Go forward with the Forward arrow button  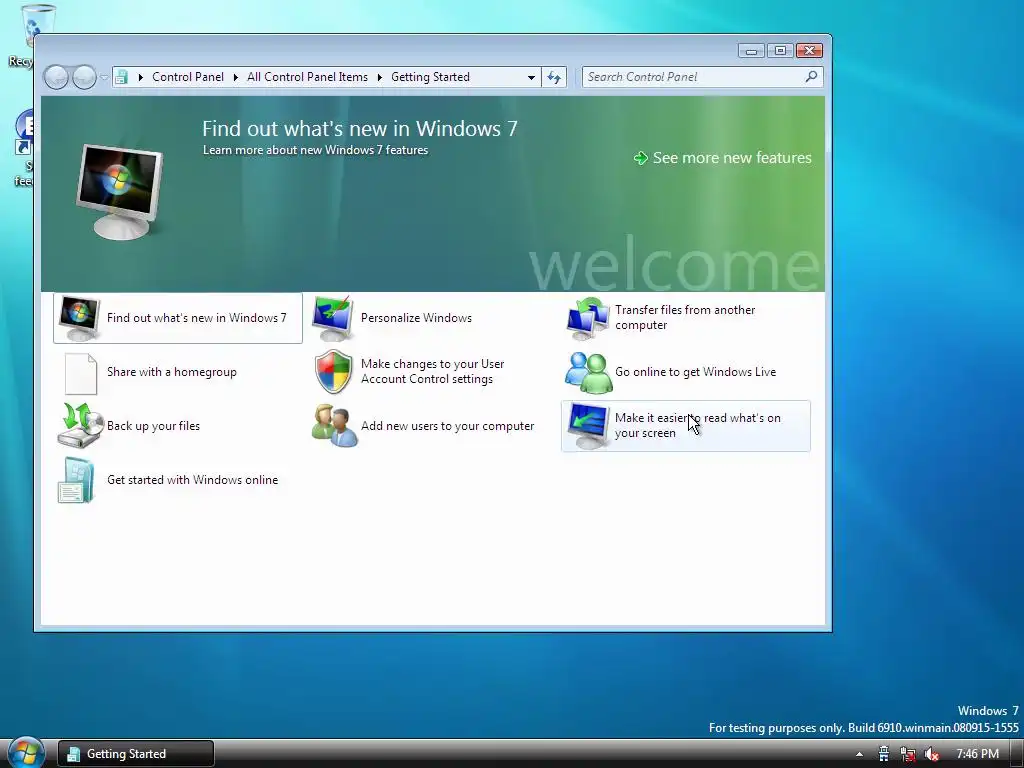click(x=84, y=77)
